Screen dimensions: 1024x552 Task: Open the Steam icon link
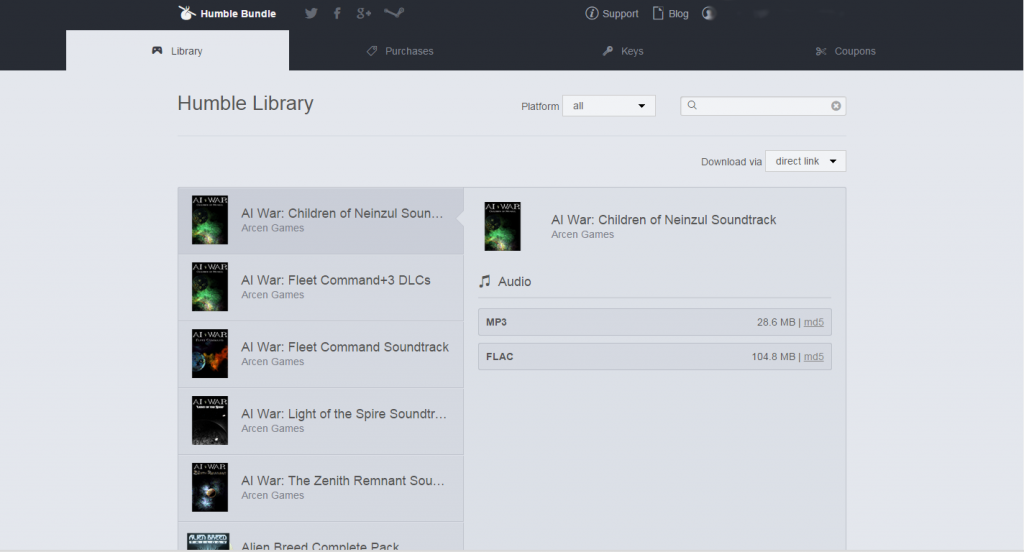pyautogui.click(x=394, y=12)
